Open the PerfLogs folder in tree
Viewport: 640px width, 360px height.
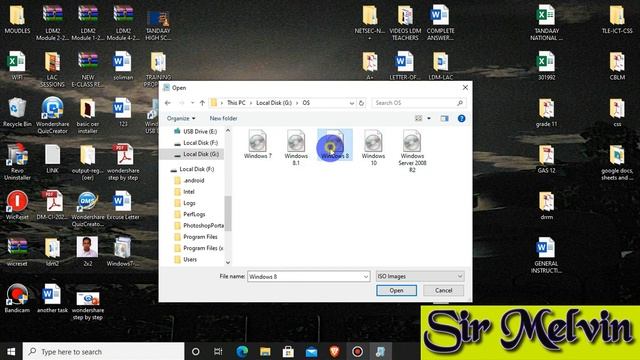pos(190,214)
